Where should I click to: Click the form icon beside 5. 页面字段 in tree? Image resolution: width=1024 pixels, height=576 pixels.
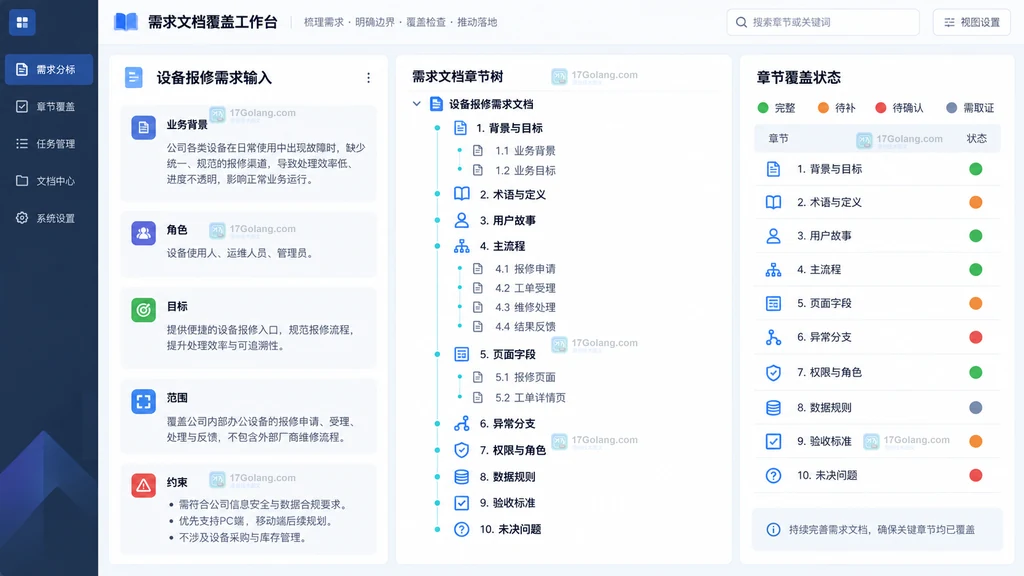click(x=462, y=354)
